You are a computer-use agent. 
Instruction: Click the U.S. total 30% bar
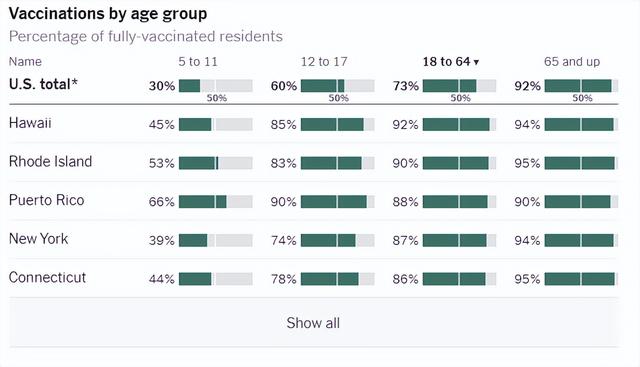point(216,86)
